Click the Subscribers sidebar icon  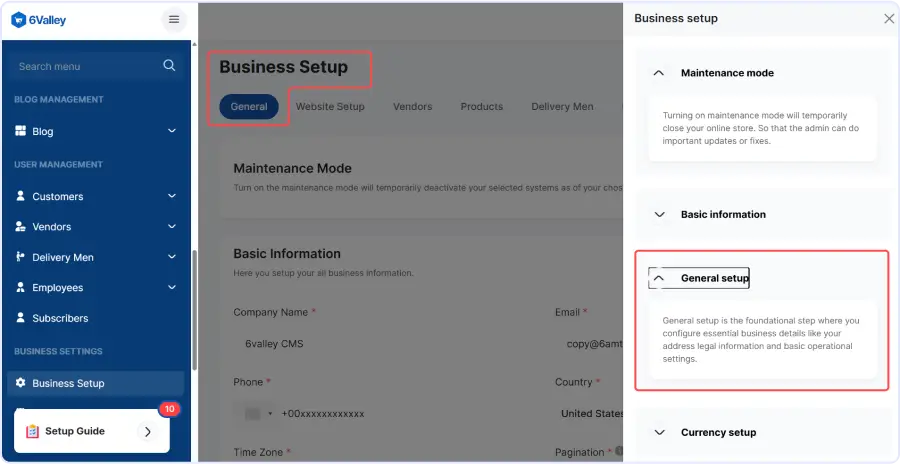21,318
